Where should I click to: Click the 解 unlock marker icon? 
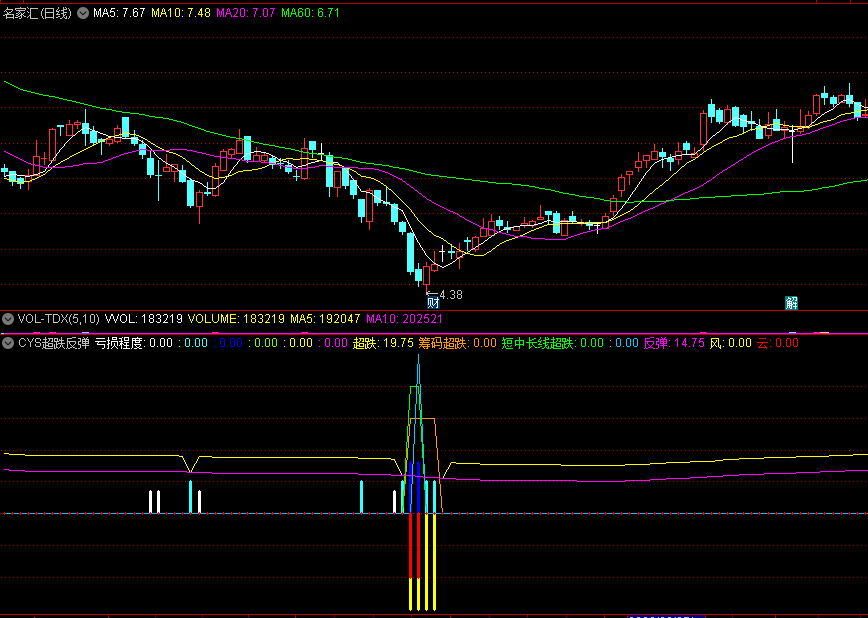click(792, 303)
